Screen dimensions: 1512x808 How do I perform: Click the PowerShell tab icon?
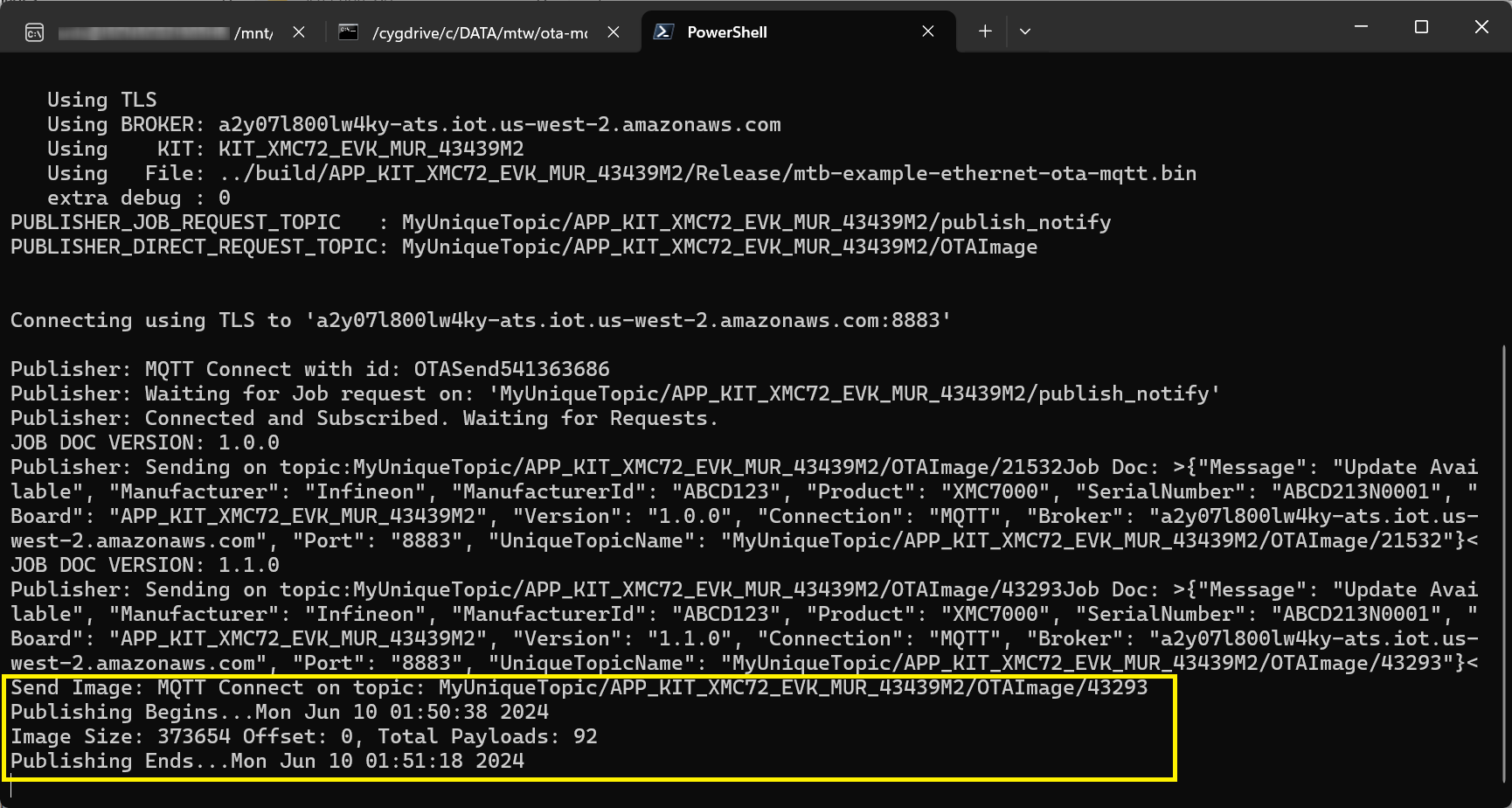pyautogui.click(x=664, y=32)
